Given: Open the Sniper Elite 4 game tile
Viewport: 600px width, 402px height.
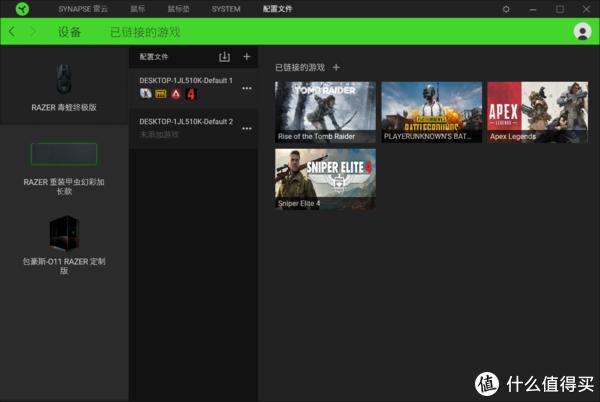Looking at the screenshot, I should pyautogui.click(x=325, y=179).
